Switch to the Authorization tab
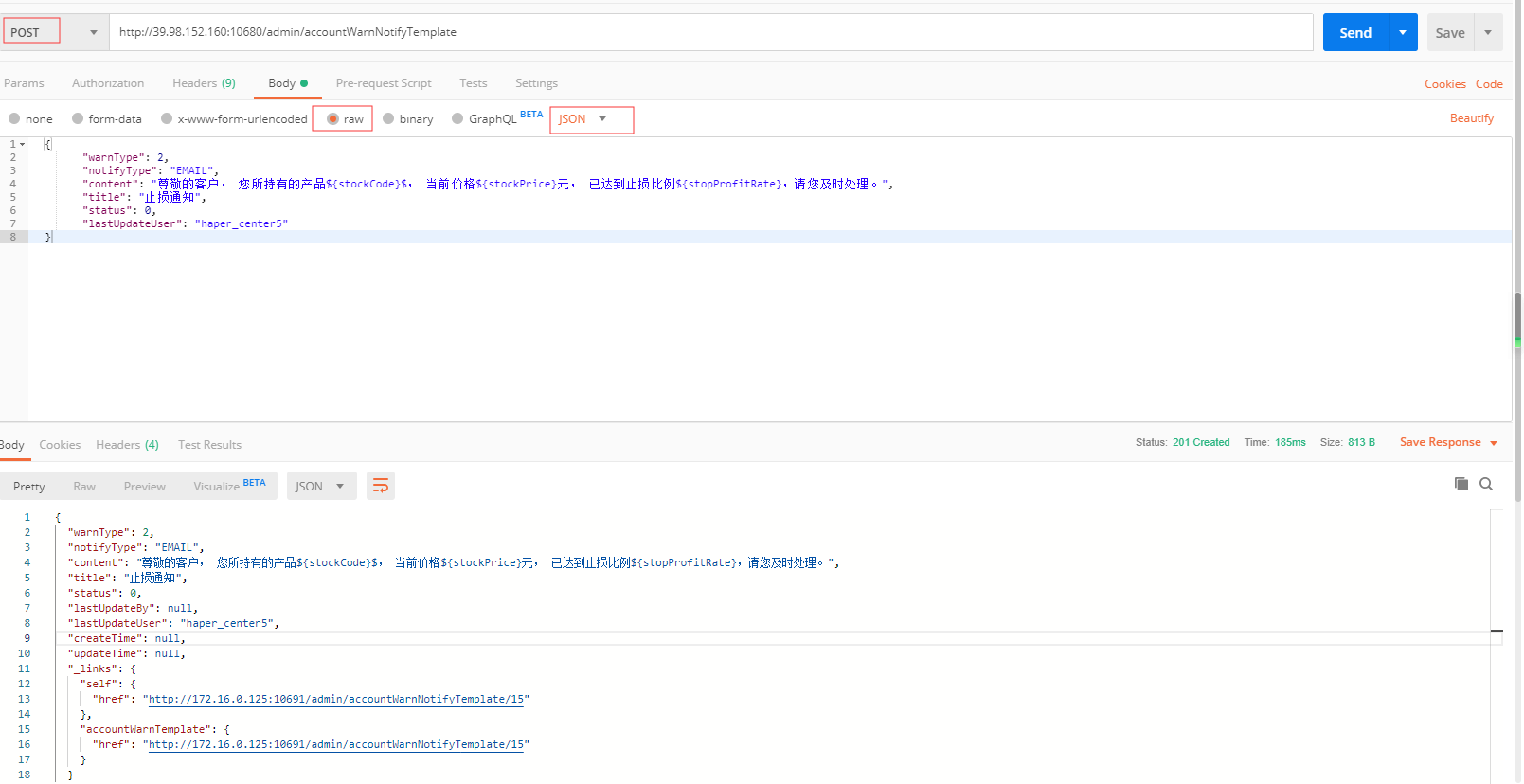This screenshot has width=1524, height=784. pos(108,83)
